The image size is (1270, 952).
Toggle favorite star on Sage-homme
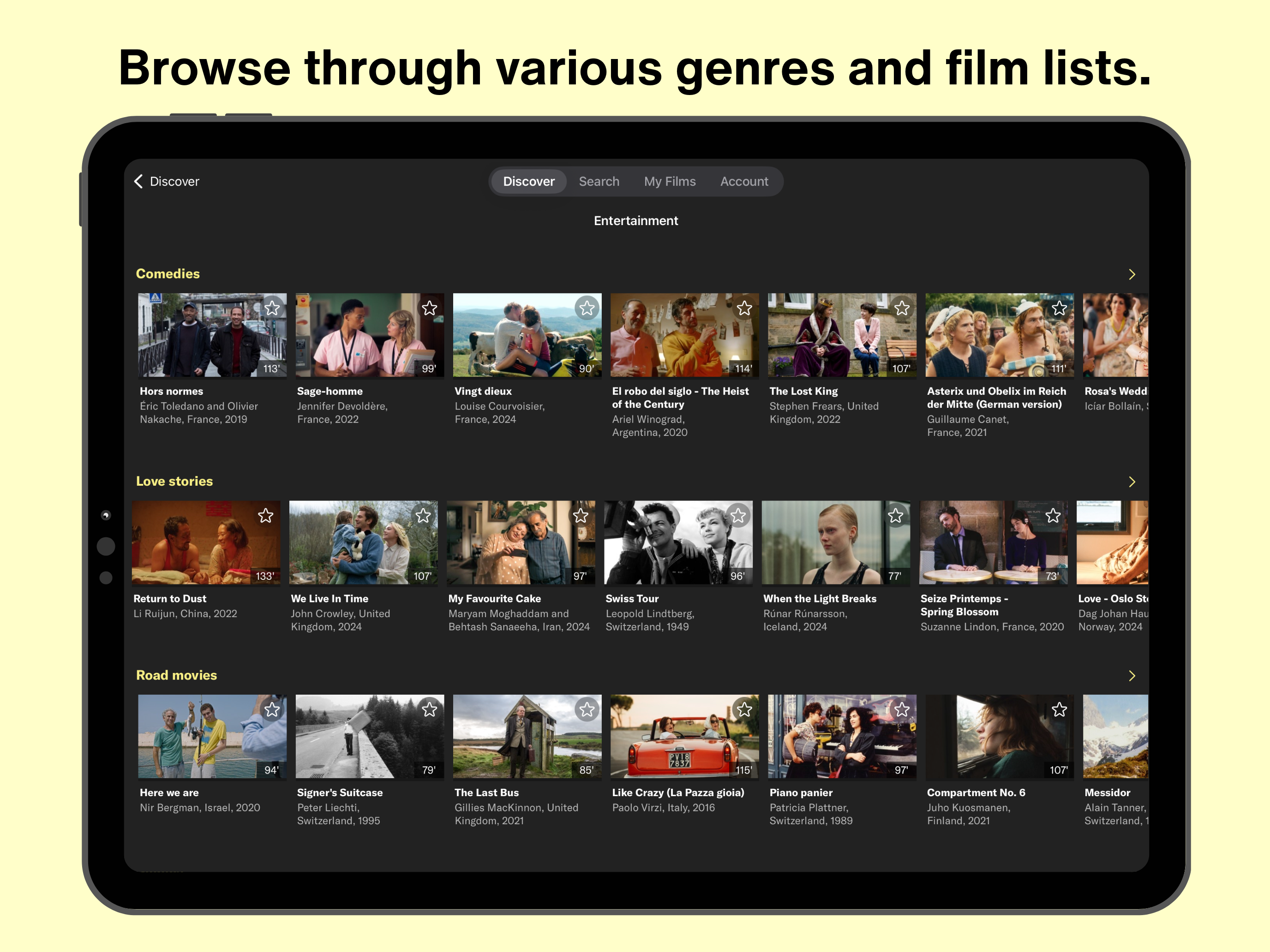[430, 308]
